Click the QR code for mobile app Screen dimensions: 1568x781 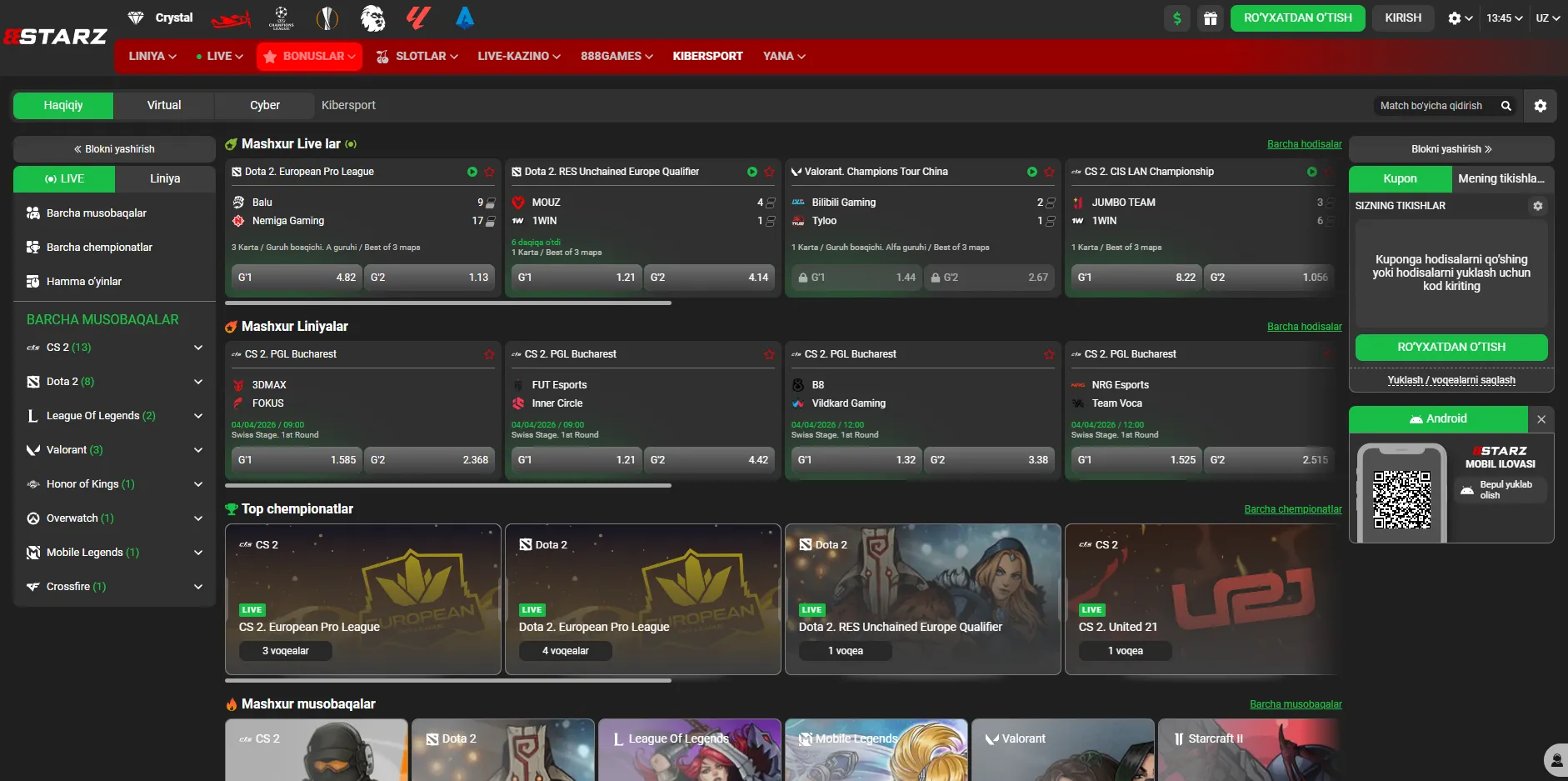[1402, 499]
